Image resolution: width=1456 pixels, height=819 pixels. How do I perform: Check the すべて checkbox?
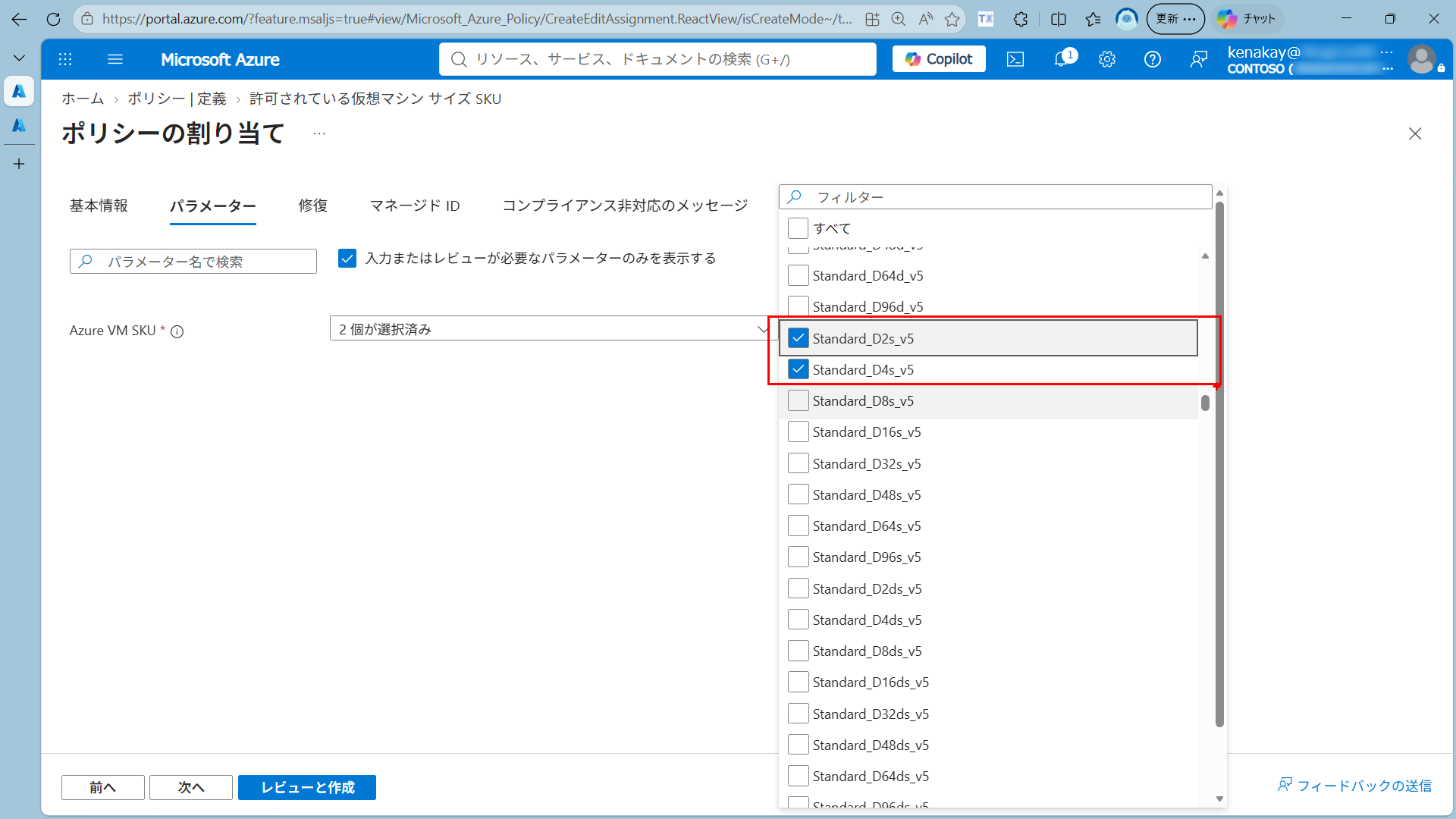pyautogui.click(x=798, y=228)
